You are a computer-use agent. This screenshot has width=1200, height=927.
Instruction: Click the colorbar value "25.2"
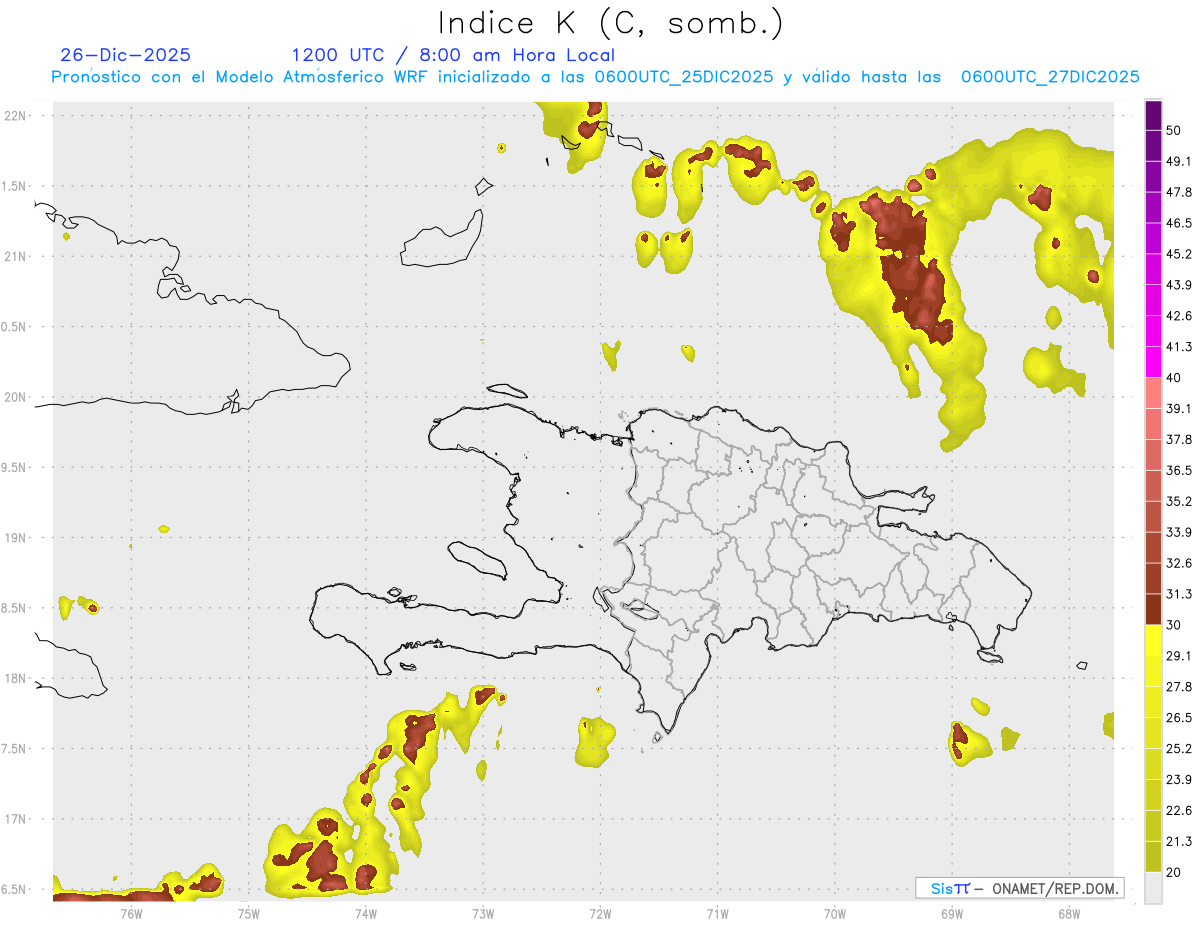[x=1179, y=749]
